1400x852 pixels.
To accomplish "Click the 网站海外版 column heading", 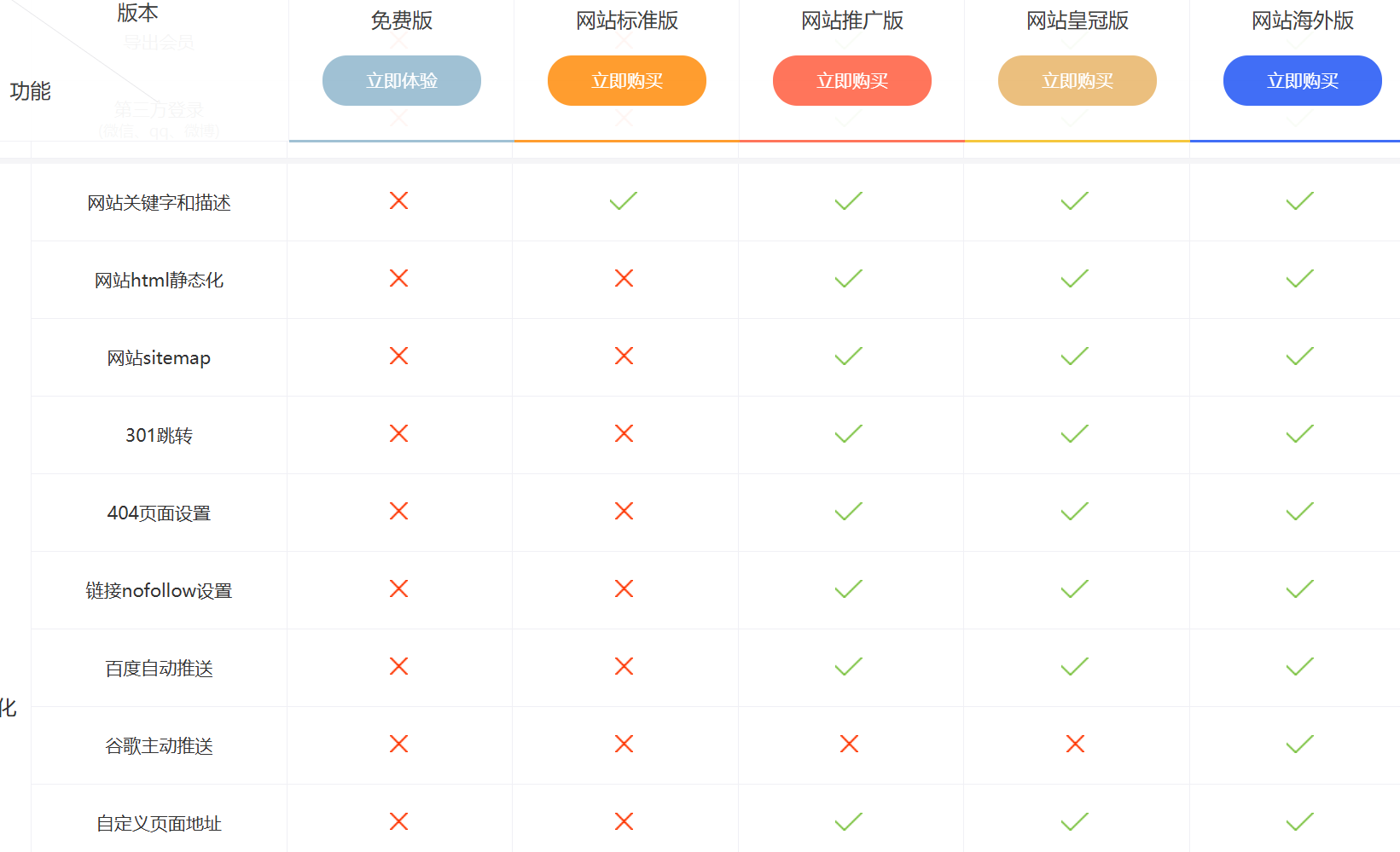I will pos(1302,20).
